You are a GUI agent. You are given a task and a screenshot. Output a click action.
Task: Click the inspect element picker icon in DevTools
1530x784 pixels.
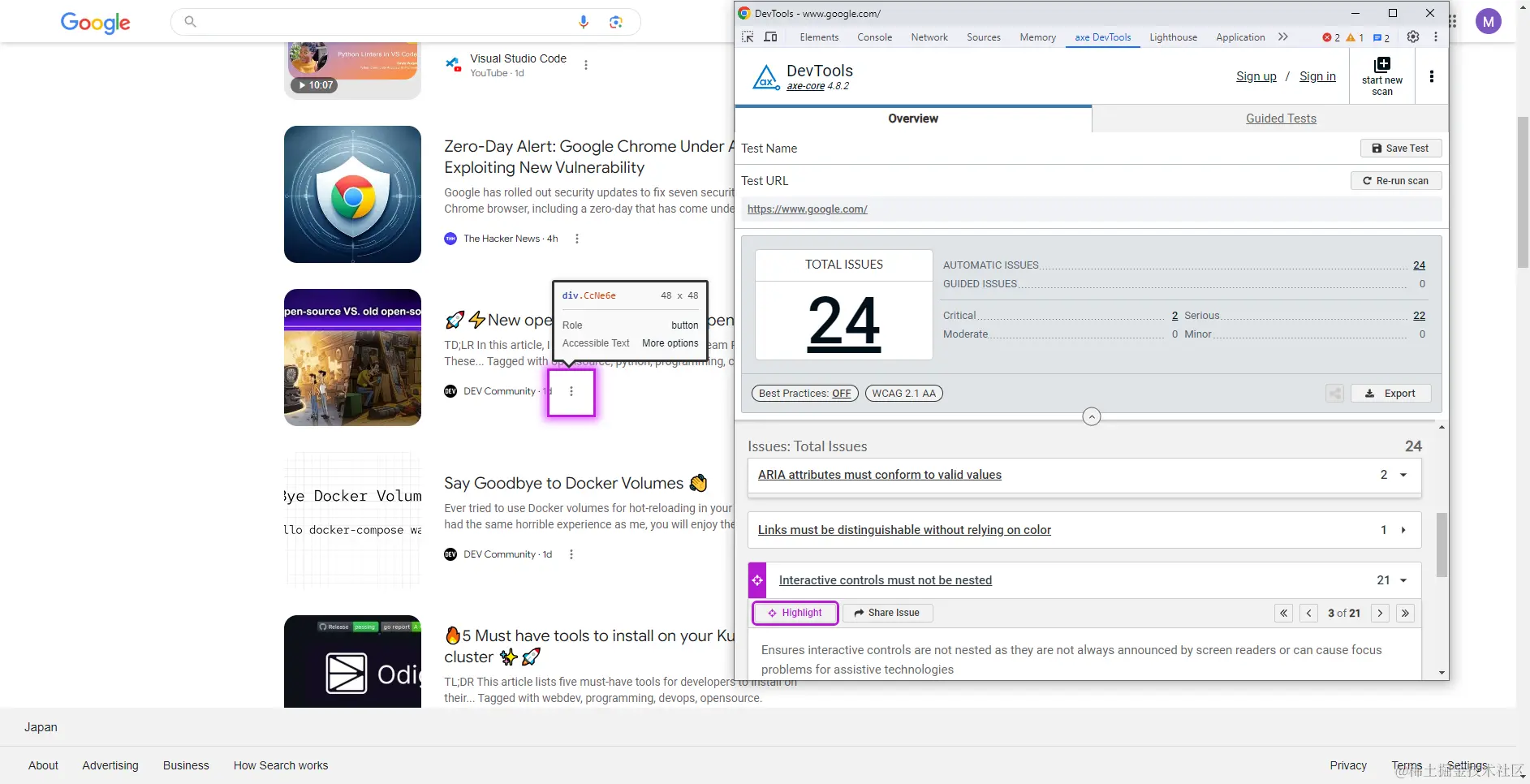point(748,37)
